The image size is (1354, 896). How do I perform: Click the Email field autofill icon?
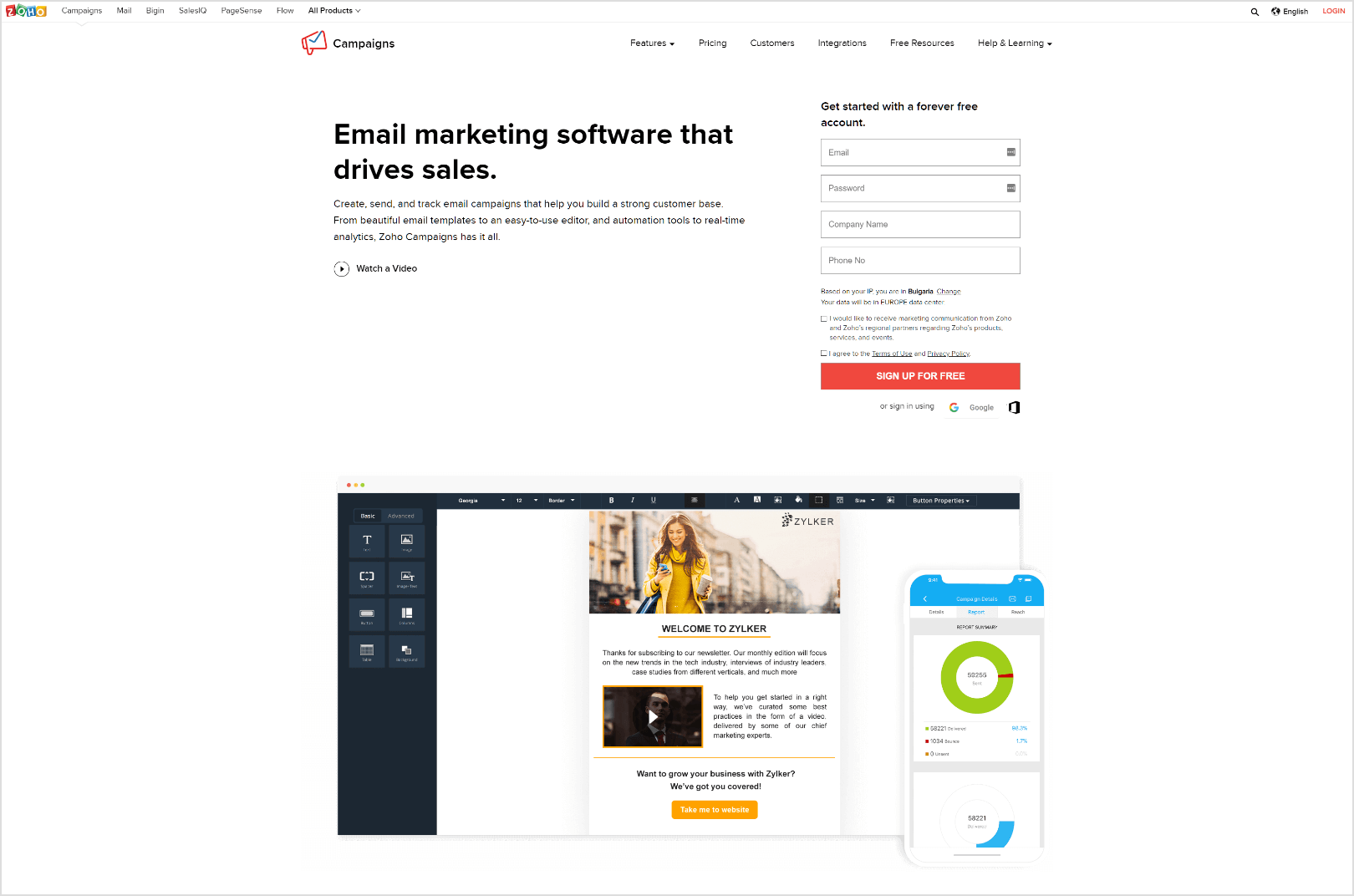pos(1010,152)
